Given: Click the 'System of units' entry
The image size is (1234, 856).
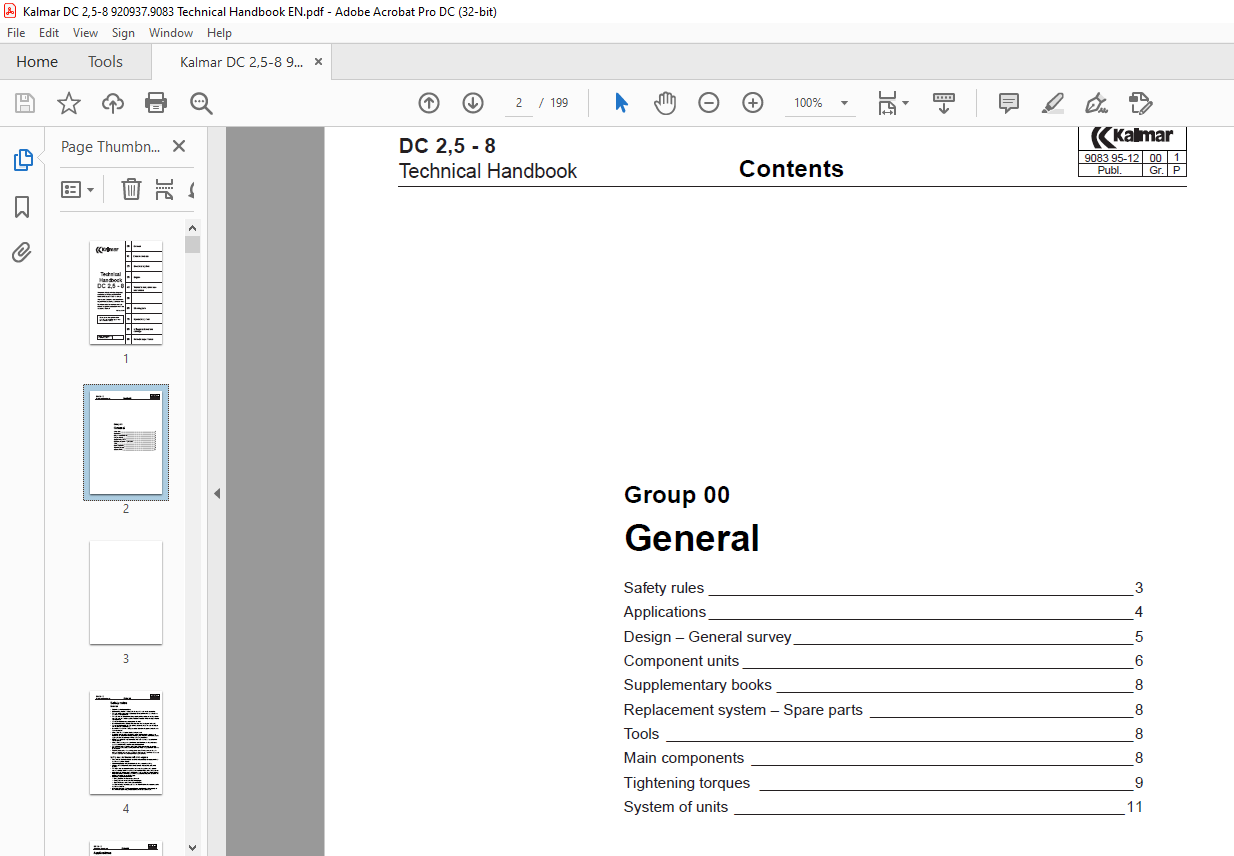Looking at the screenshot, I should (x=675, y=807).
